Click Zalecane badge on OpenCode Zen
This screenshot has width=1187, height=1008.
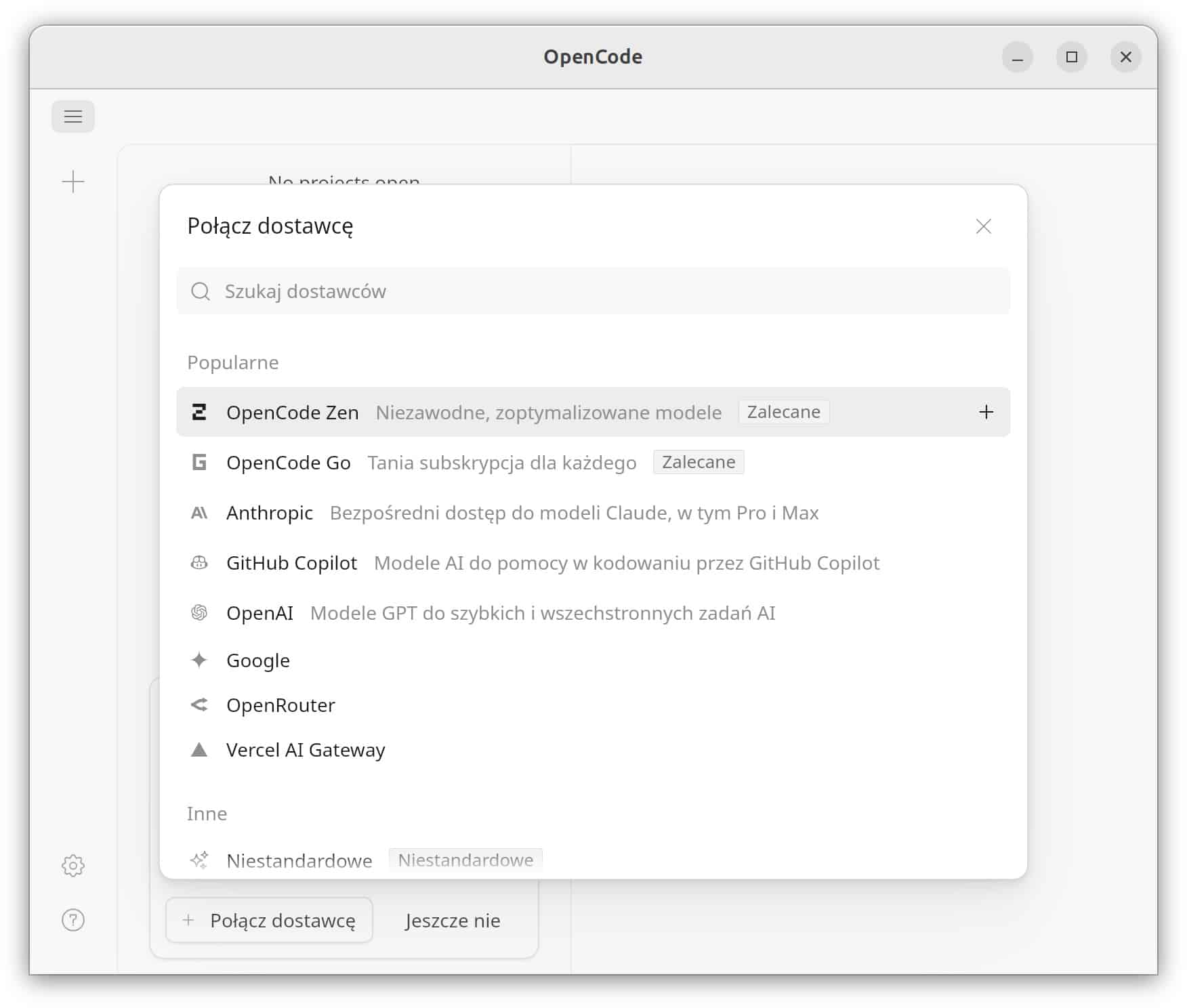click(784, 412)
